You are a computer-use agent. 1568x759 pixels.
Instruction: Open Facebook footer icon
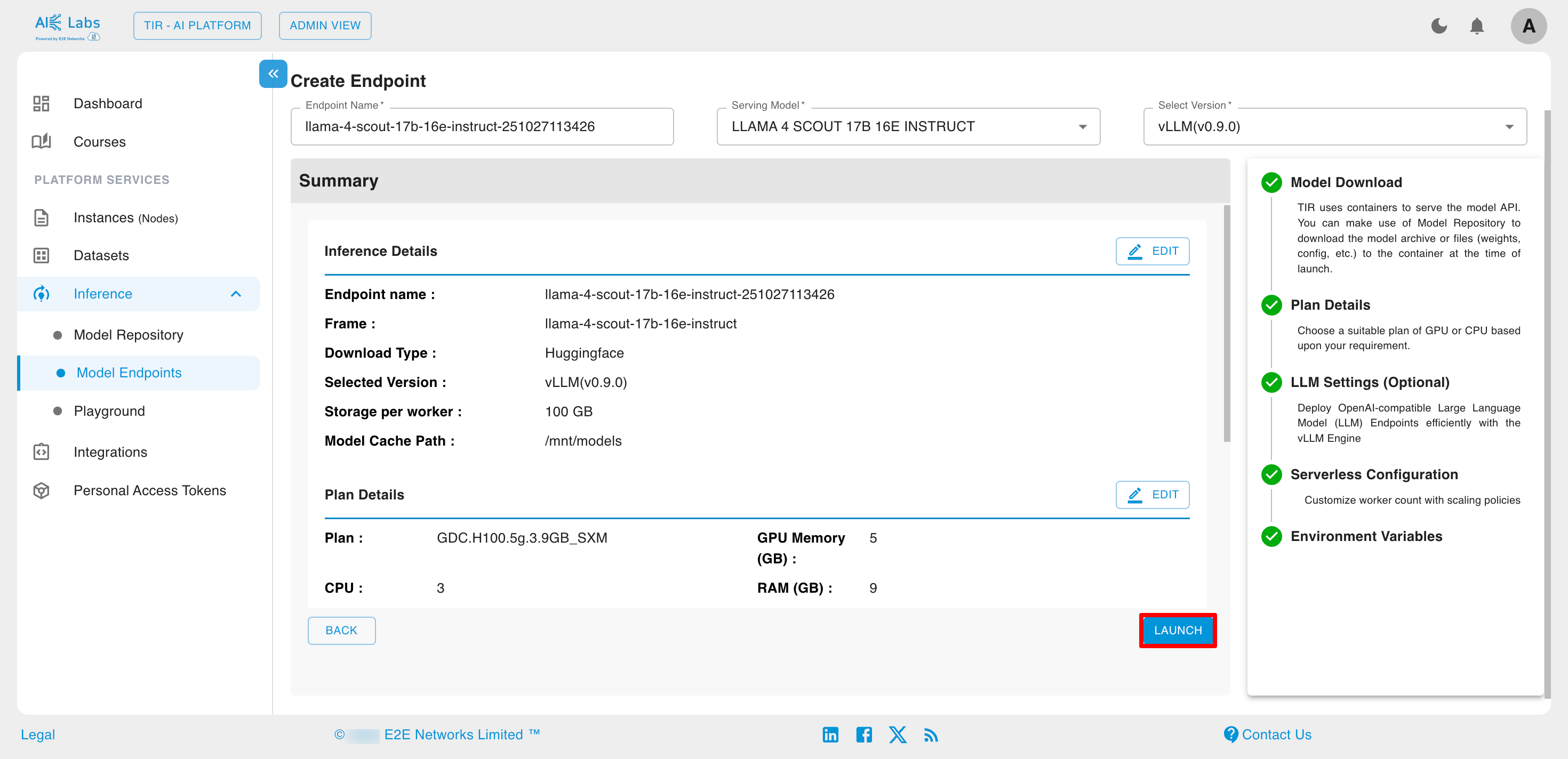pyautogui.click(x=864, y=734)
